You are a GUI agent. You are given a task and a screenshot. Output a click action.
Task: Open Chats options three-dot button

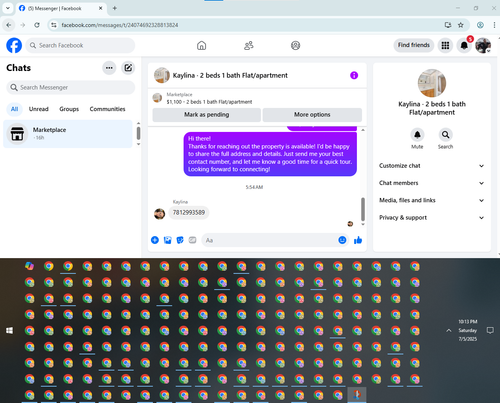point(109,68)
